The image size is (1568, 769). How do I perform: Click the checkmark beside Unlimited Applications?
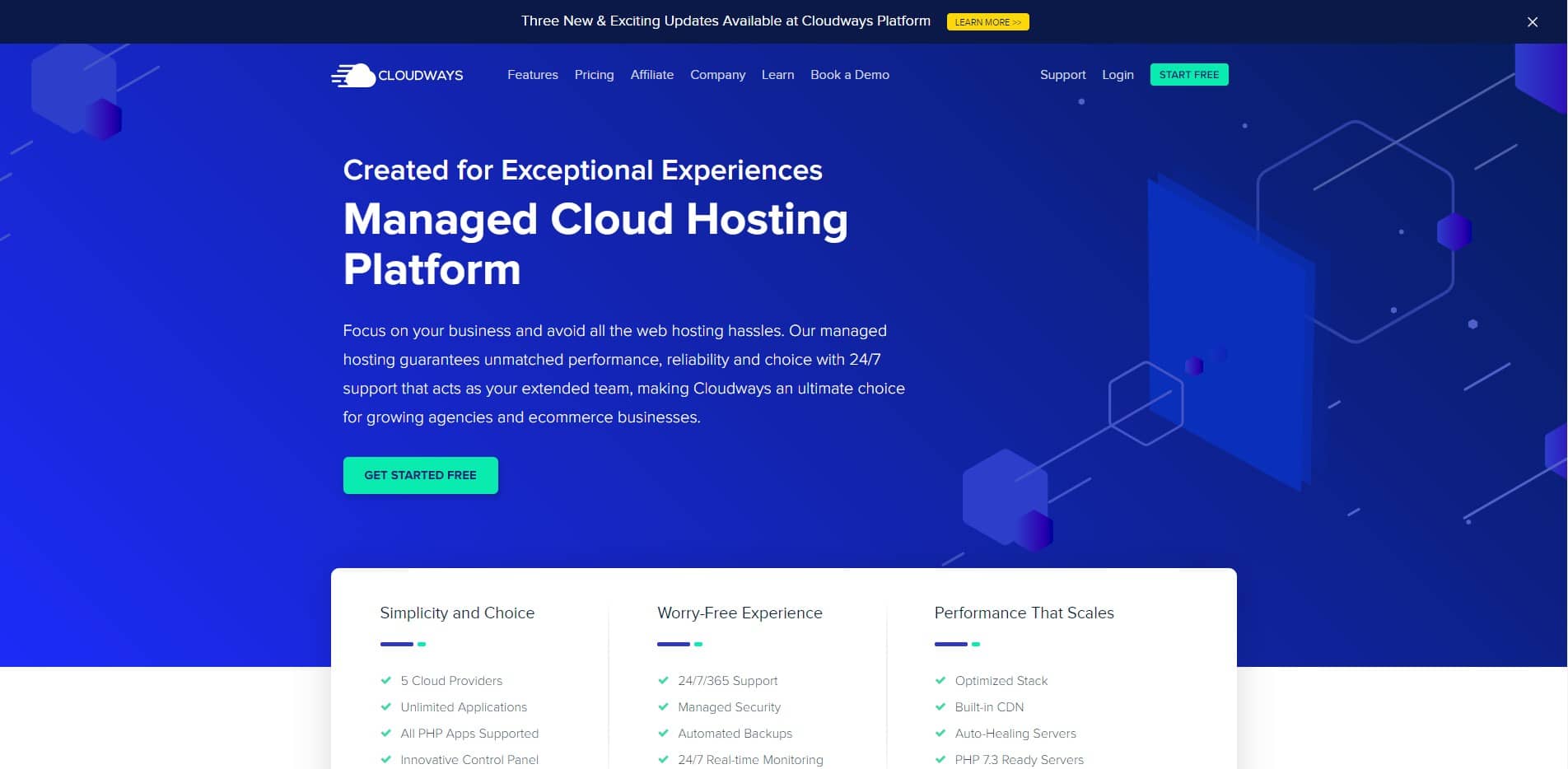point(385,706)
